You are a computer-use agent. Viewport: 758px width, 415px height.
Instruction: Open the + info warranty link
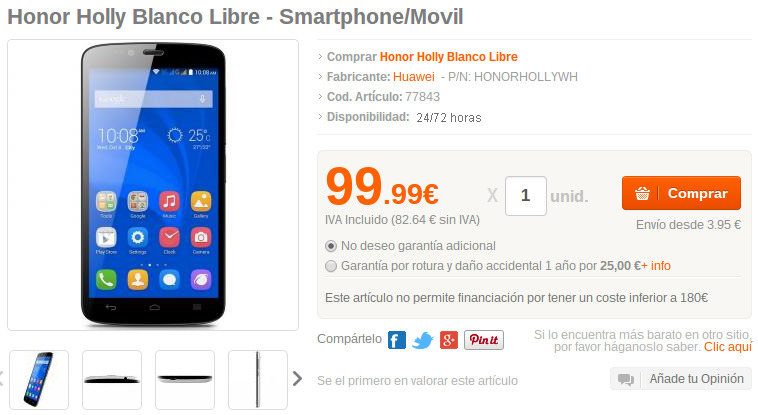pos(656,266)
